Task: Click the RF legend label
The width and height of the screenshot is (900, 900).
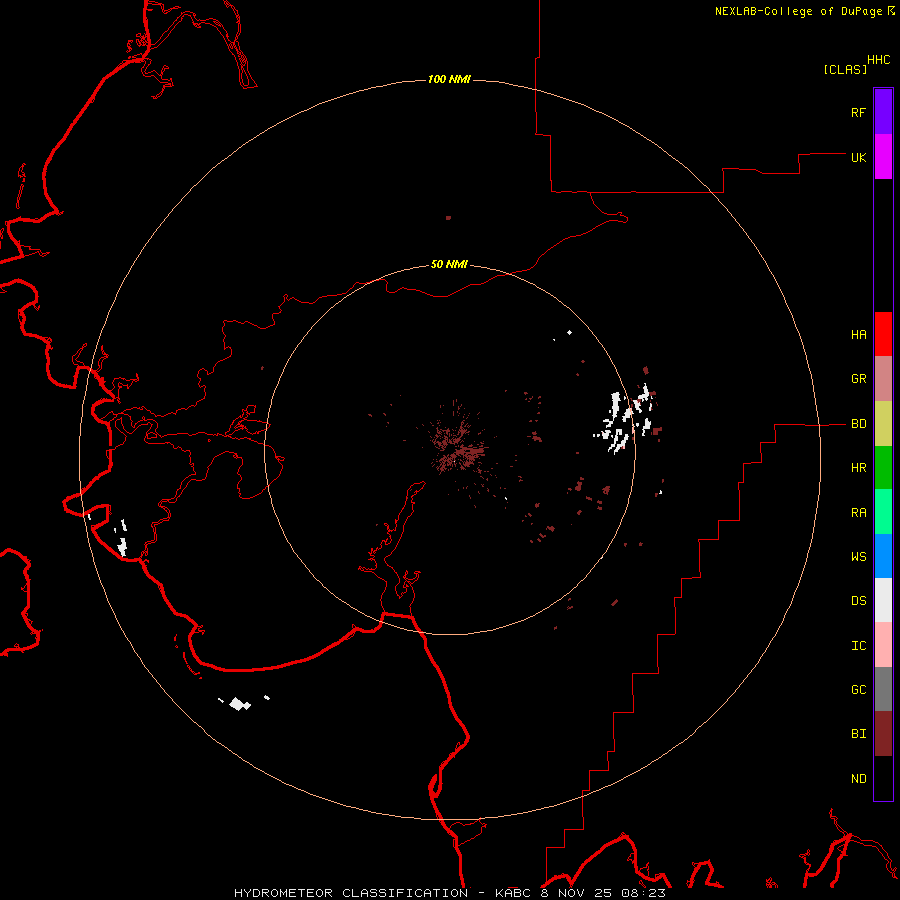Action: (x=858, y=112)
